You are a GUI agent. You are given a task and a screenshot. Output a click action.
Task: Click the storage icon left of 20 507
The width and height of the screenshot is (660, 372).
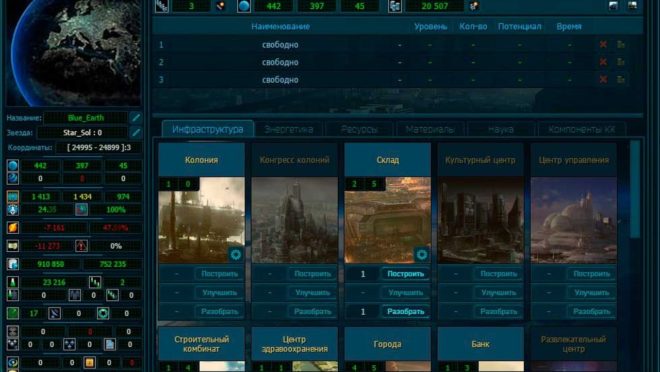[394, 6]
